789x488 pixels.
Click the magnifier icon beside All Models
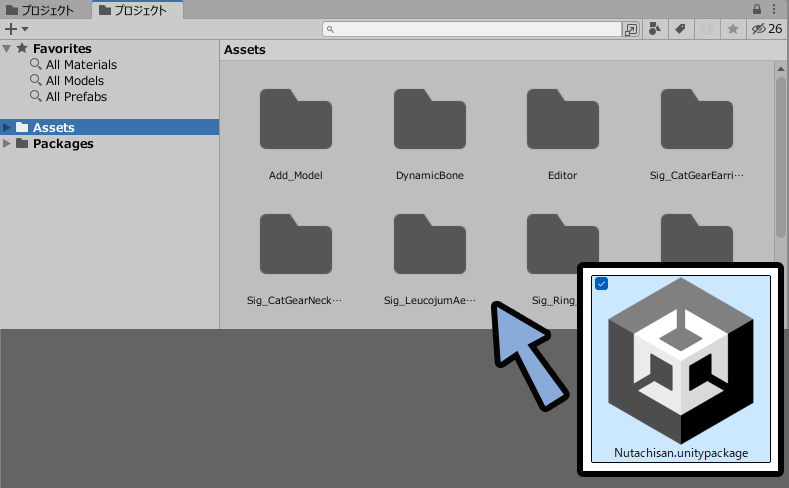click(x=35, y=80)
